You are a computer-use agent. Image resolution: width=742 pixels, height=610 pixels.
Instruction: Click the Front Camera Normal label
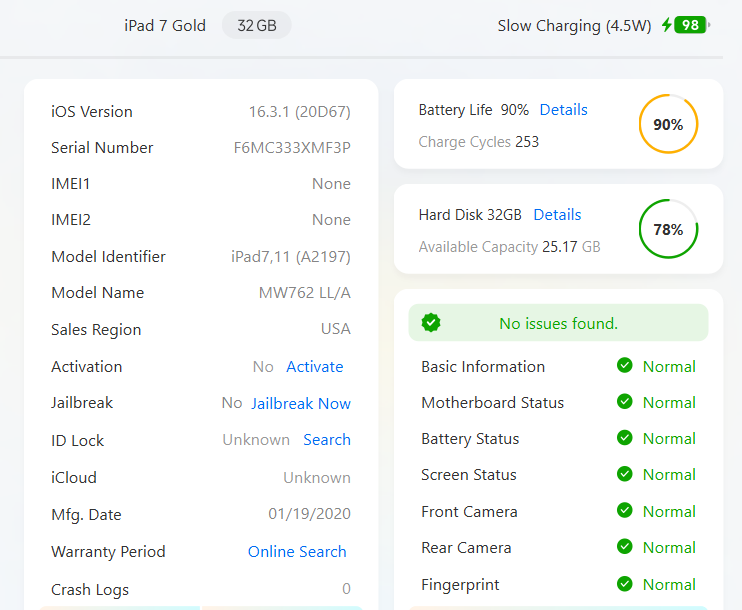coord(669,512)
